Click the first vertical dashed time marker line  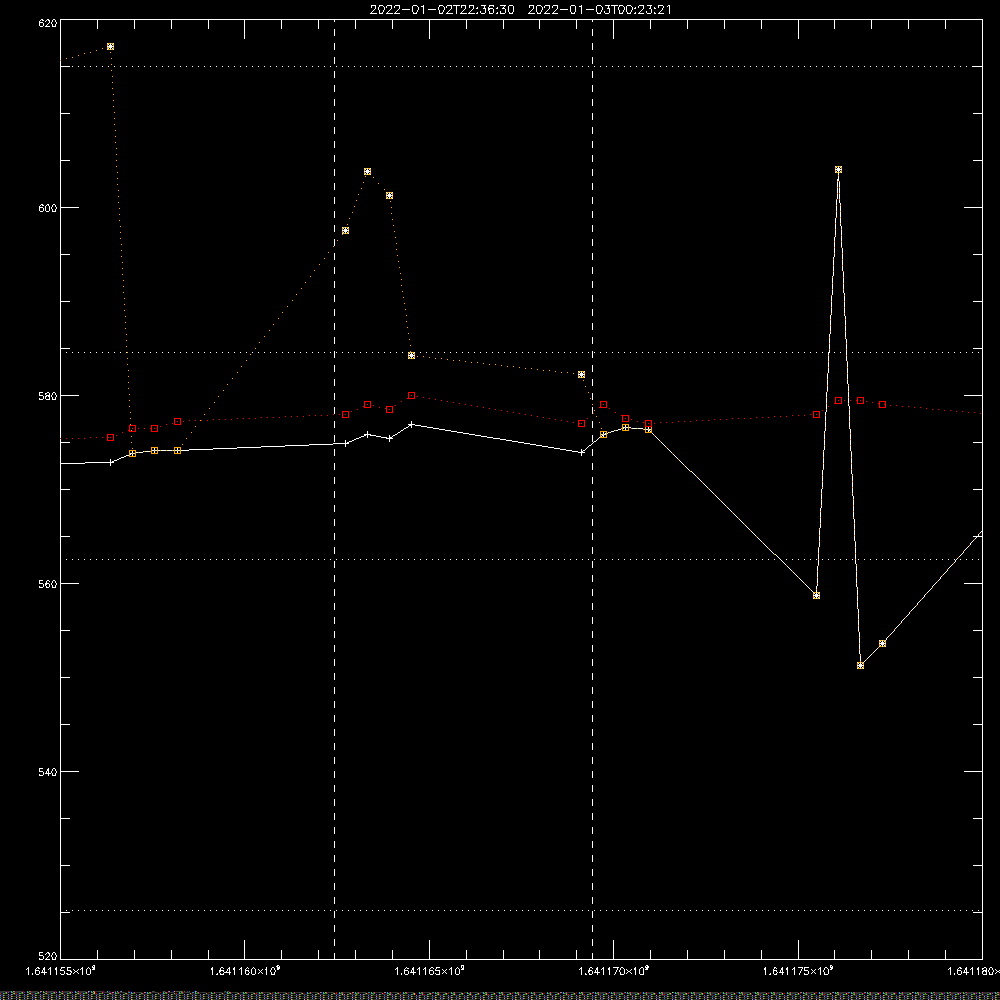pyautogui.click(x=334, y=488)
